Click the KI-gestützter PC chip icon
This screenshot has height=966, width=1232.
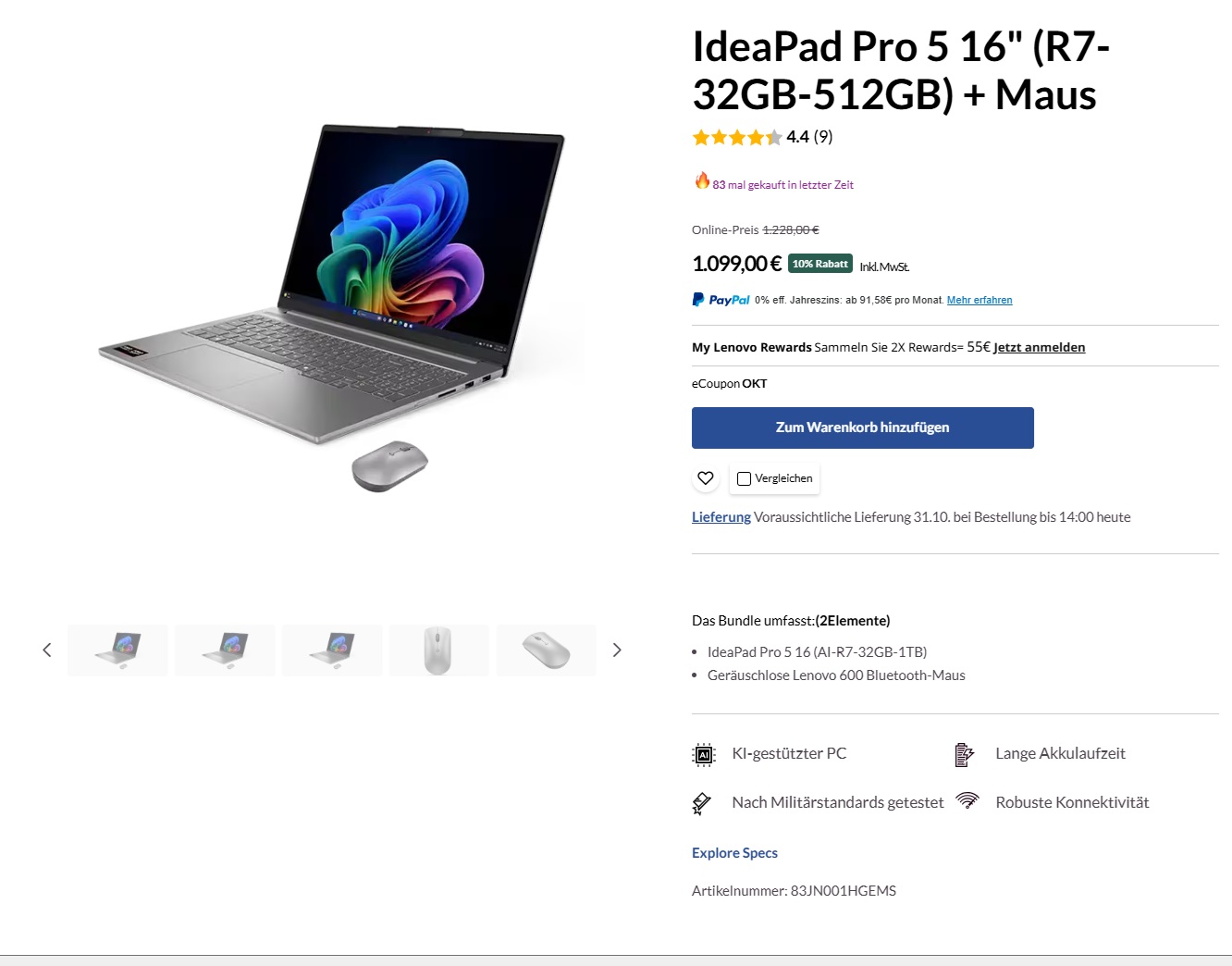pyautogui.click(x=704, y=755)
